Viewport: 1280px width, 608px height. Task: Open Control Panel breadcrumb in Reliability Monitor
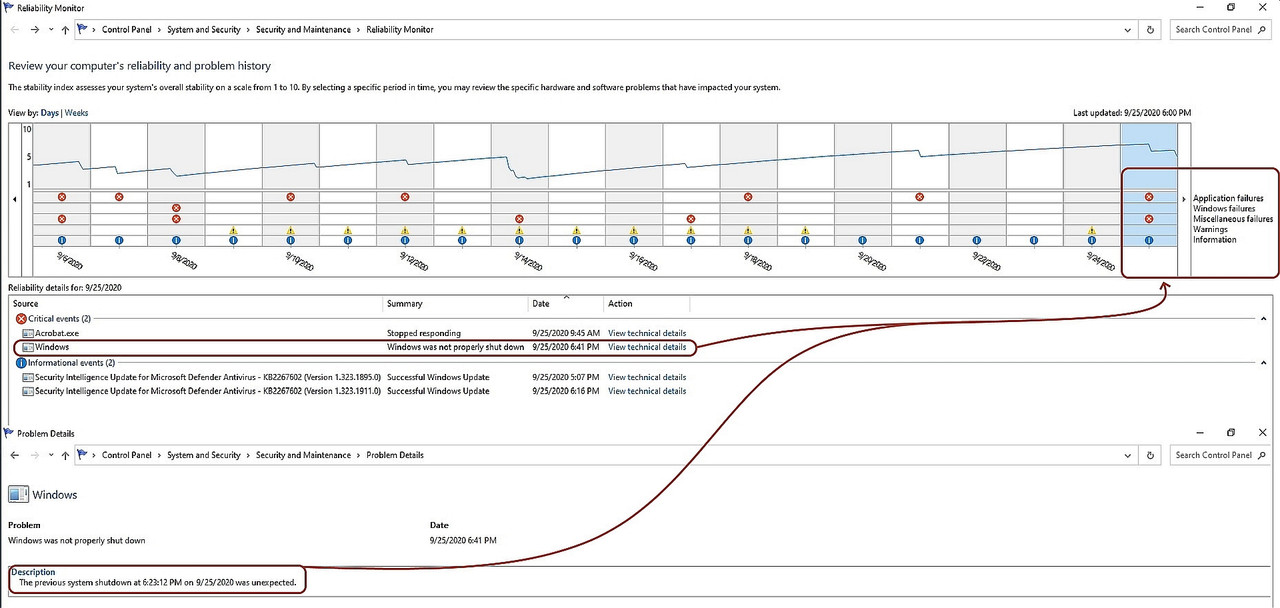[x=127, y=30]
